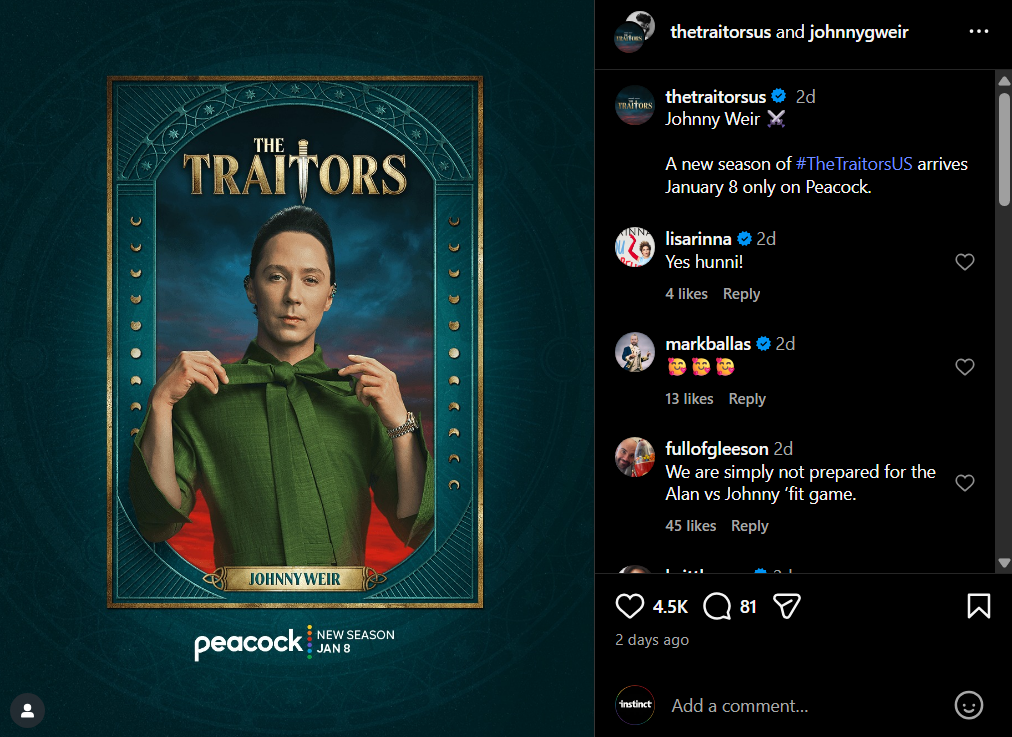Like markballas's comment

[x=964, y=367]
